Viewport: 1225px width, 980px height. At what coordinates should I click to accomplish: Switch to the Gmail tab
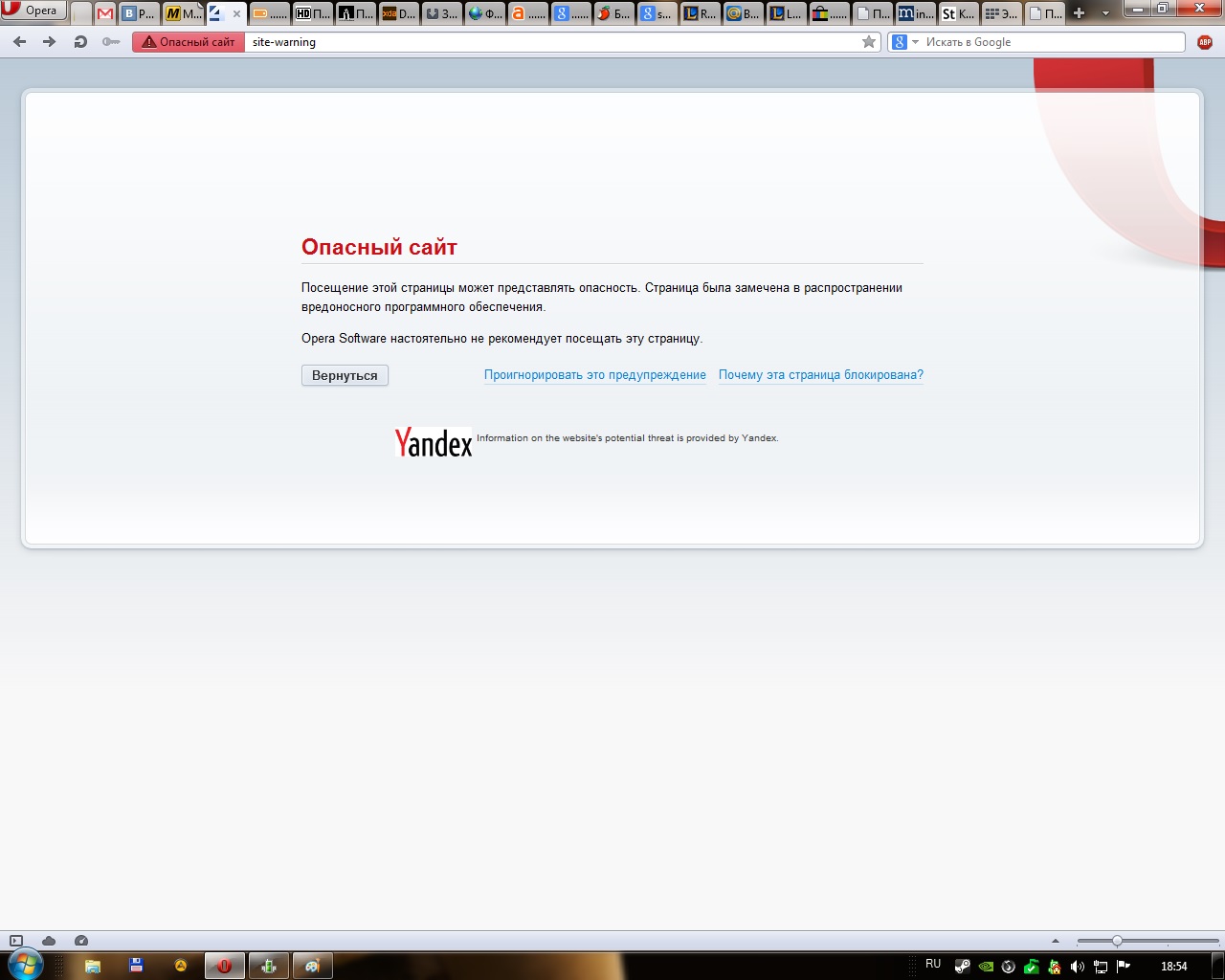[x=105, y=13]
